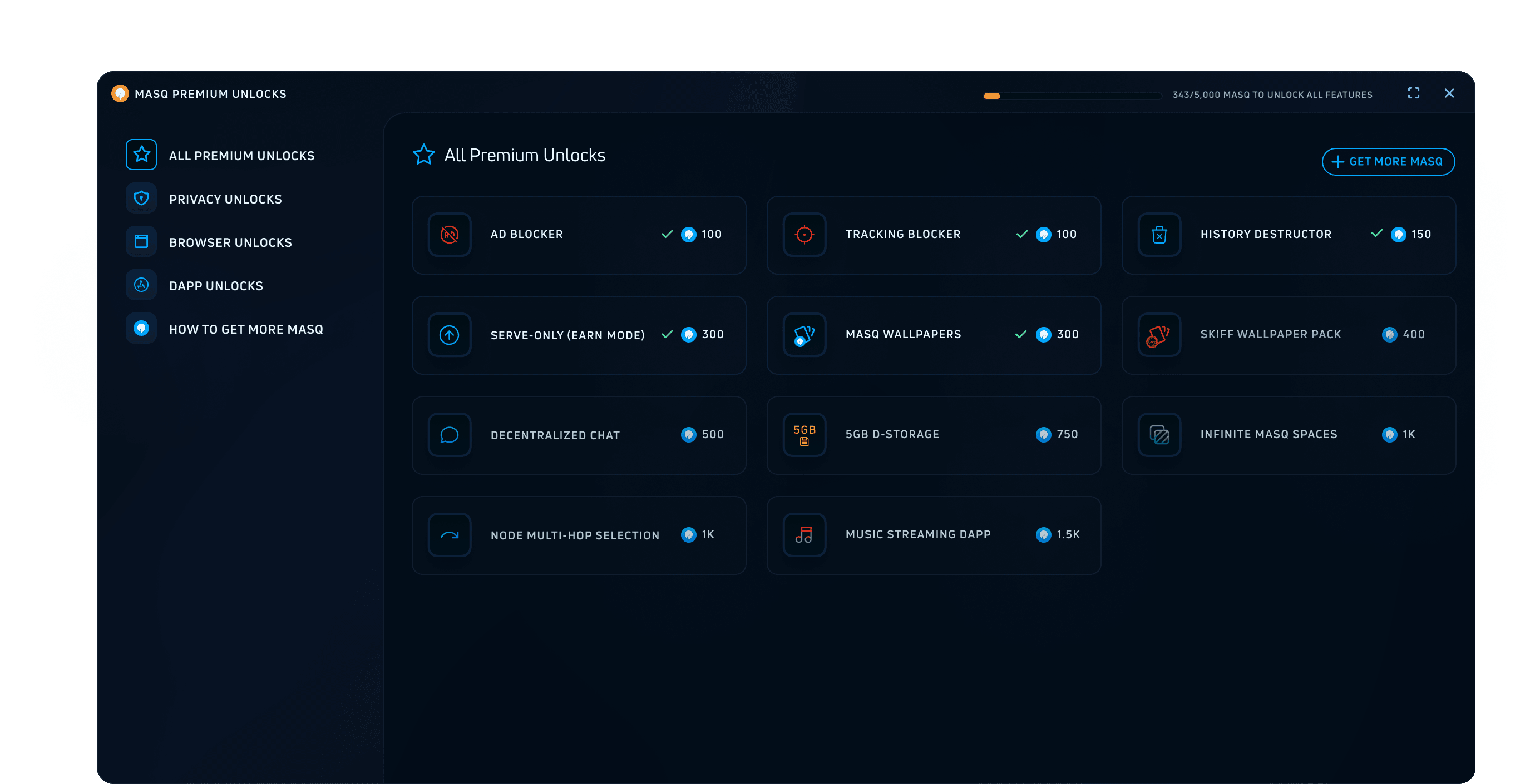
Task: Click the Serve-Only earn mode arrow icon
Action: 450,335
